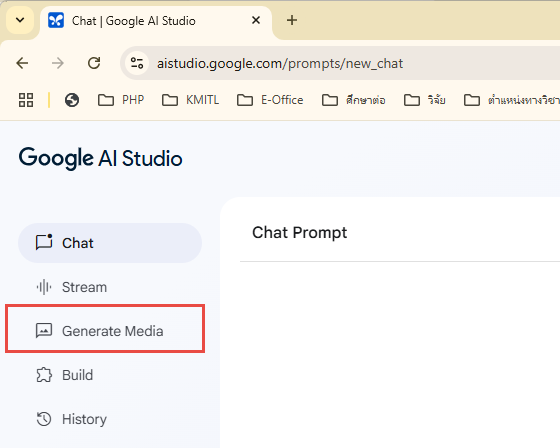
Task: View site information icon in address bar
Action: 137,63
